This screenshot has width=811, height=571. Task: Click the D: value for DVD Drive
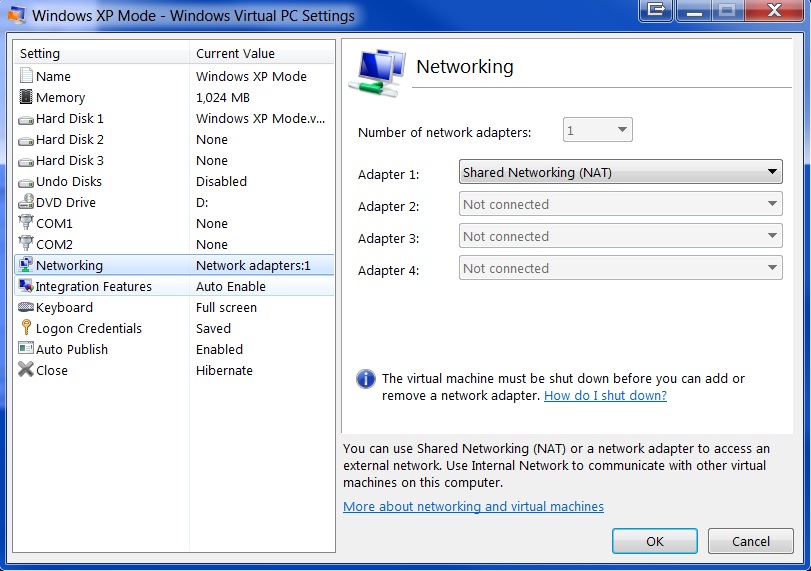(202, 203)
